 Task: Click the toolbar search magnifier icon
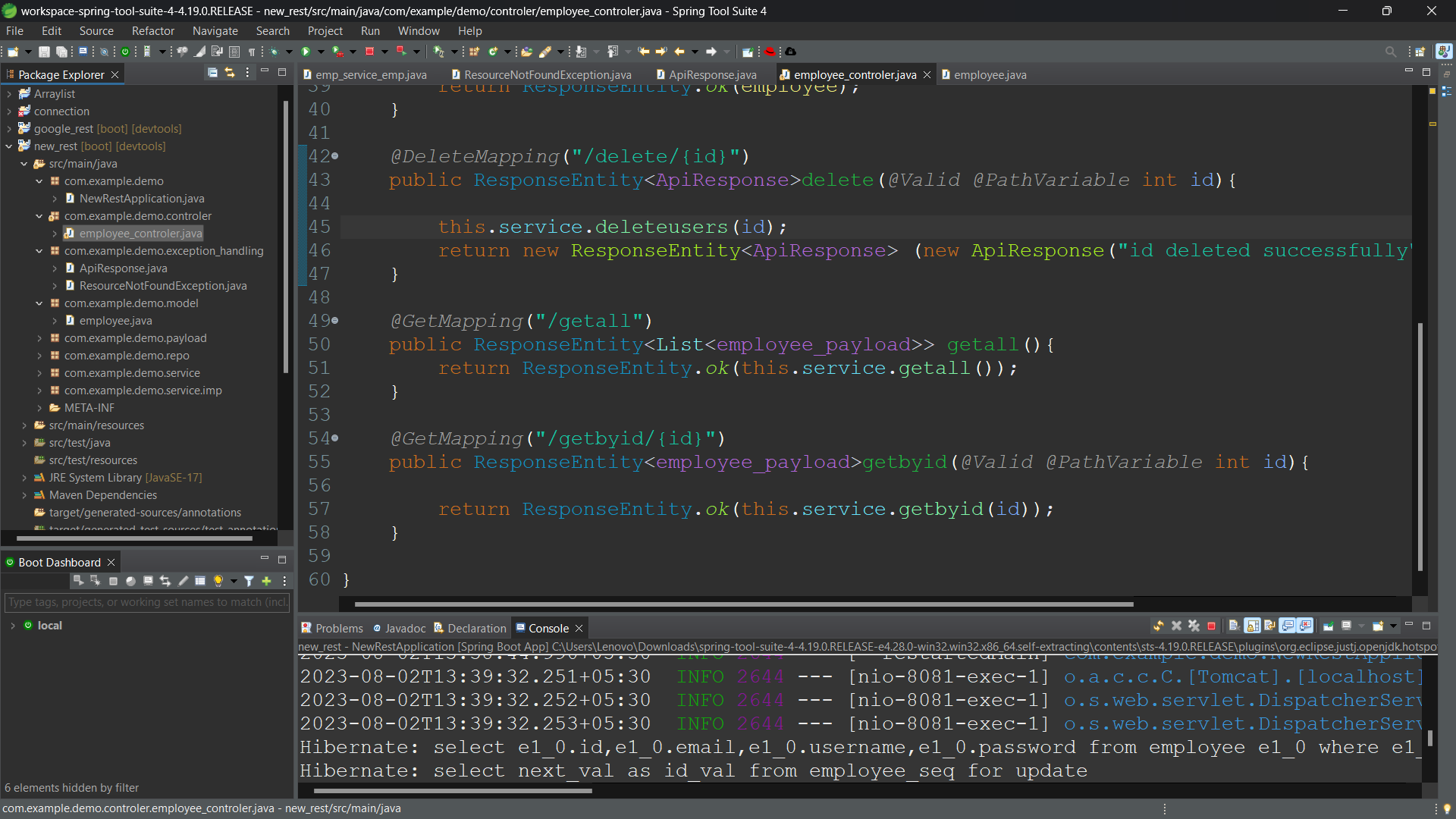click(1390, 52)
